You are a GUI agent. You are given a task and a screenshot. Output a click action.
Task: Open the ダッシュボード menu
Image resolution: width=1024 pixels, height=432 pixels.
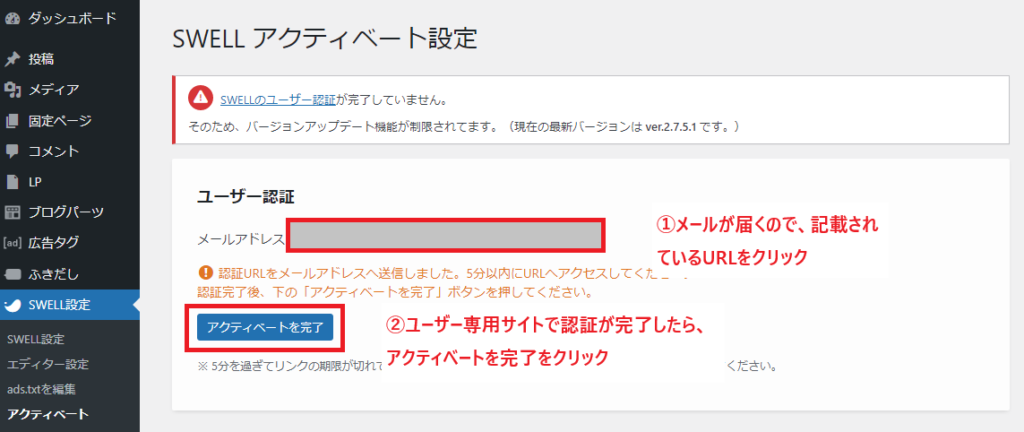70,18
